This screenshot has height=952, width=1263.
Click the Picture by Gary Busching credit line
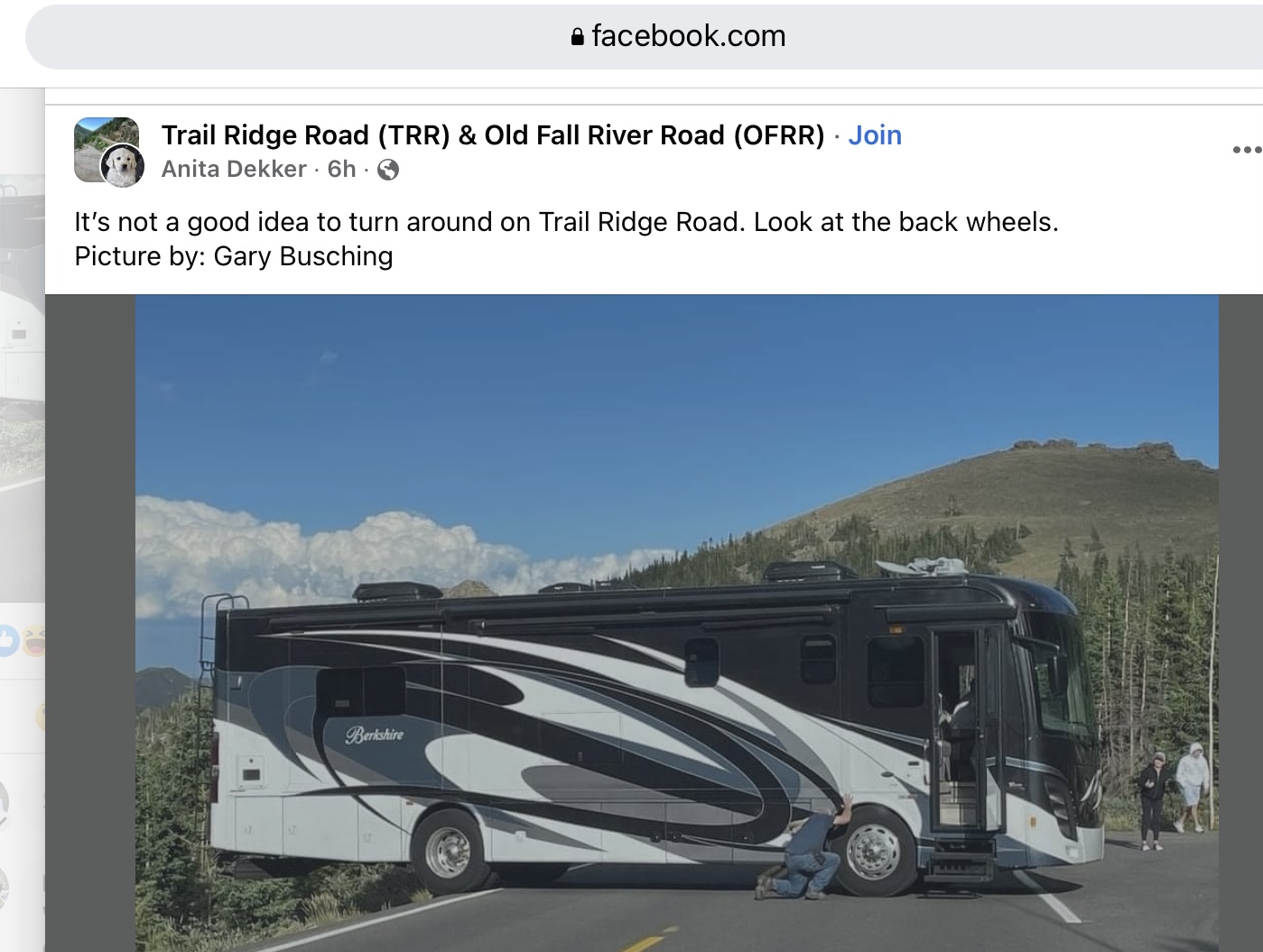(234, 256)
